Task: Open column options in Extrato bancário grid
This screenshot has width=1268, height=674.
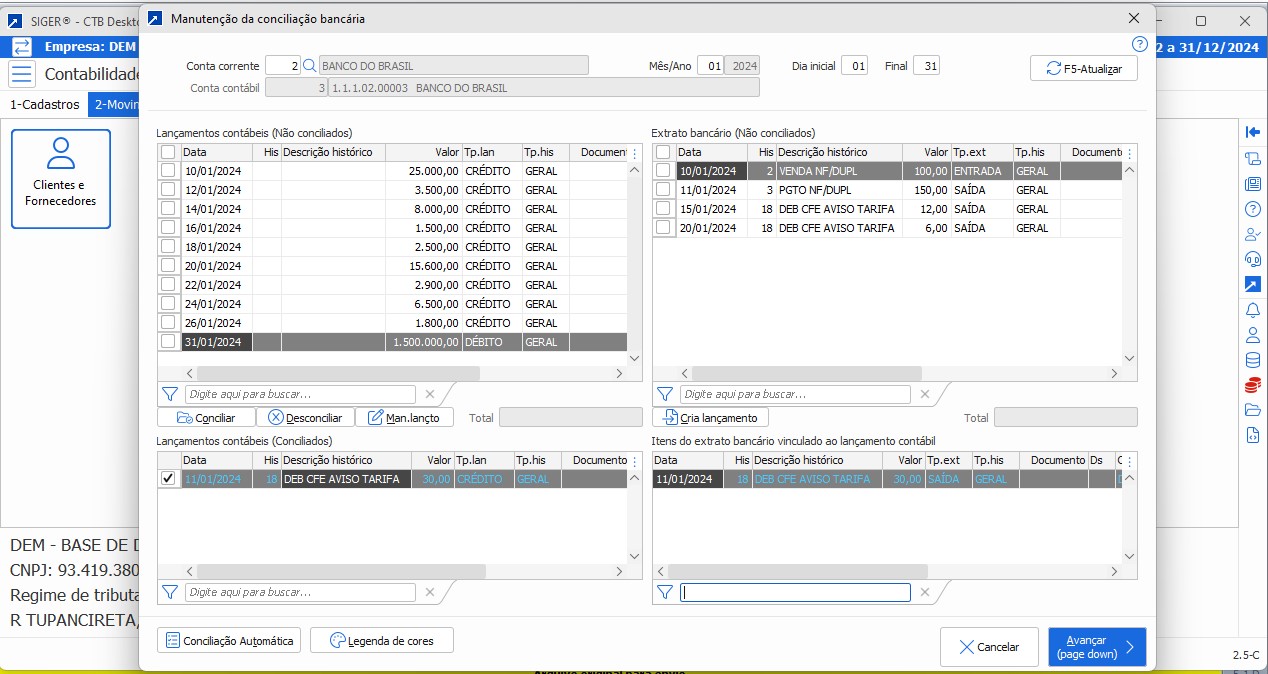Action: coord(1129,153)
